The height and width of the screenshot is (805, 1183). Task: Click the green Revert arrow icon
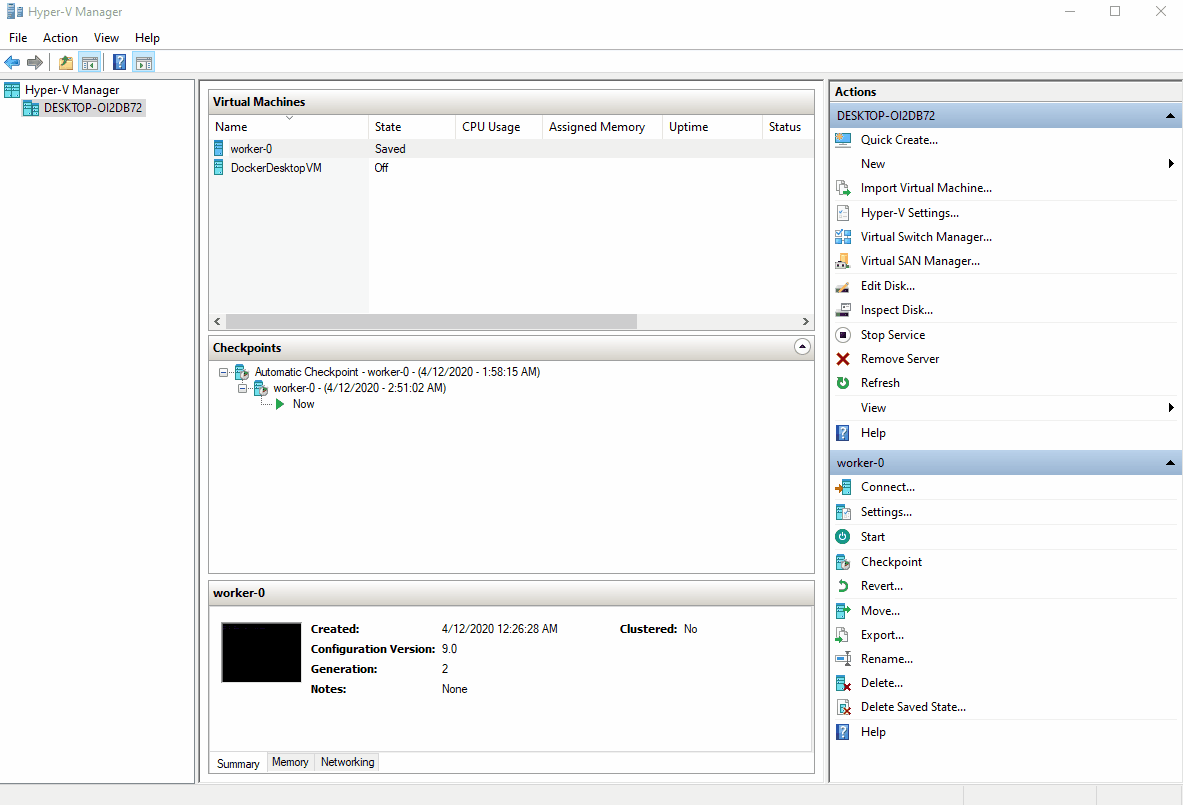point(843,586)
